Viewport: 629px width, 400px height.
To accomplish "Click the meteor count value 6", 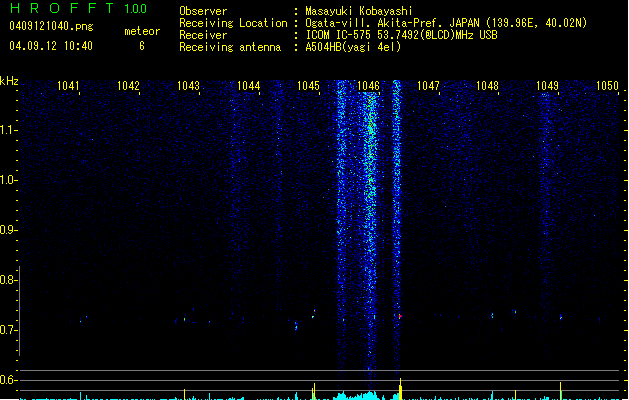I will coord(142,46).
